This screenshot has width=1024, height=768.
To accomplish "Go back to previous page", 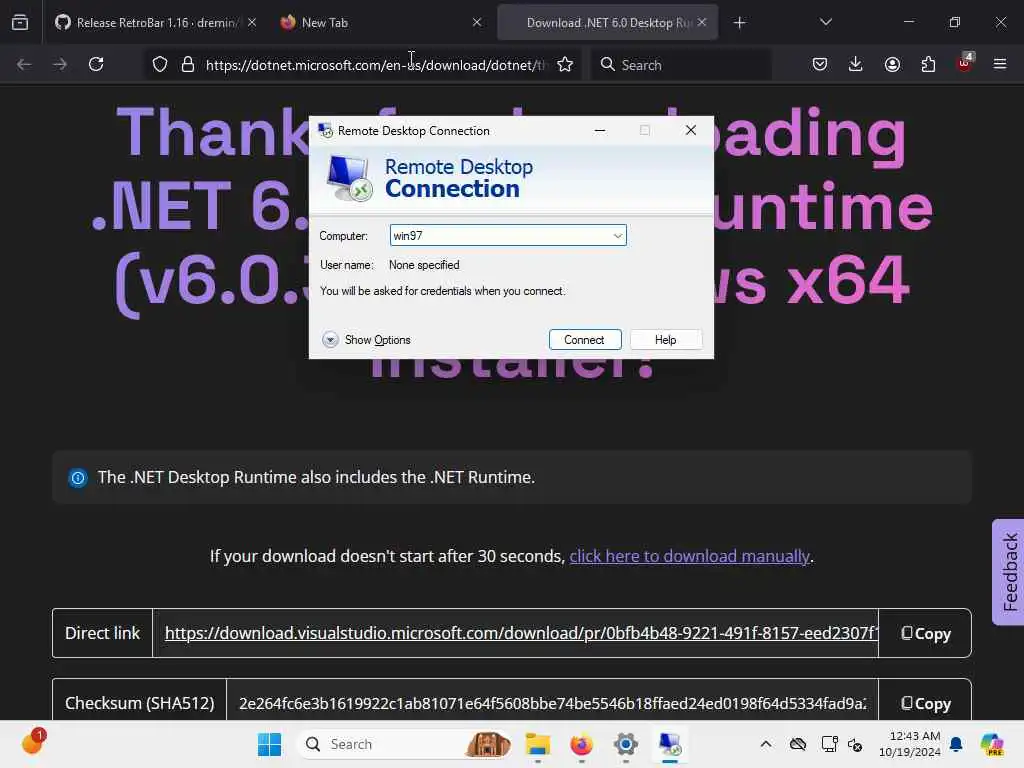I will pos(24,64).
